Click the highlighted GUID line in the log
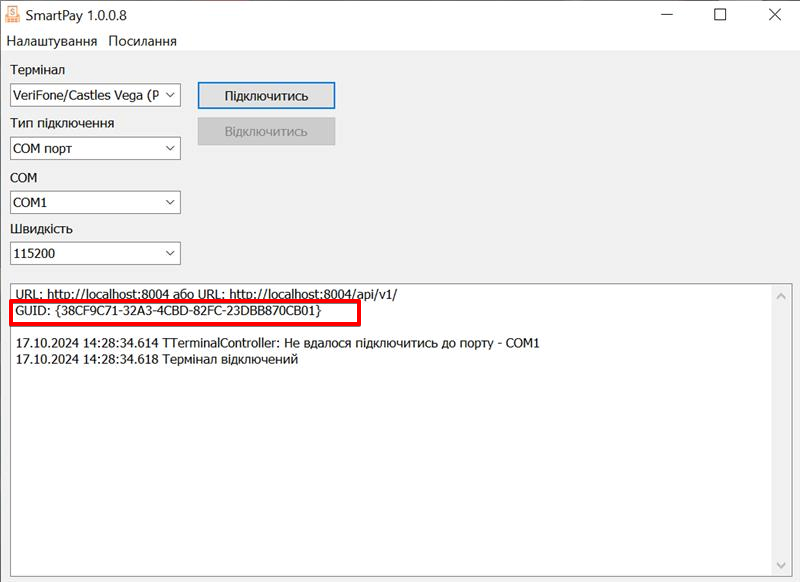The image size is (800, 582). (x=168, y=312)
